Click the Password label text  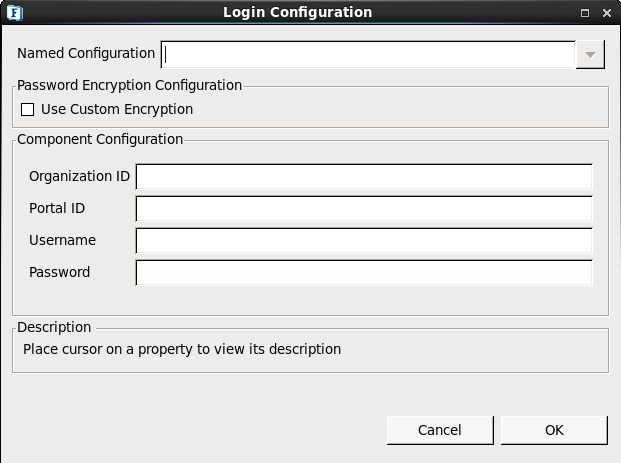[59, 272]
